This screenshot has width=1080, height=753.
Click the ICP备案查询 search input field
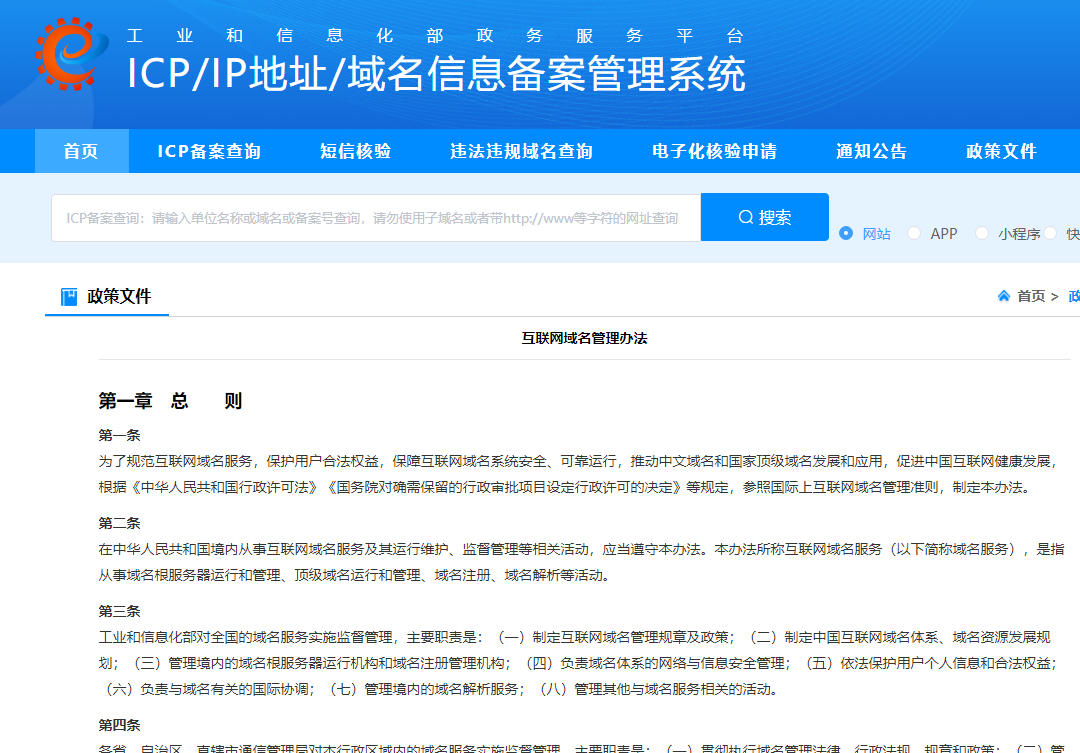pos(375,216)
